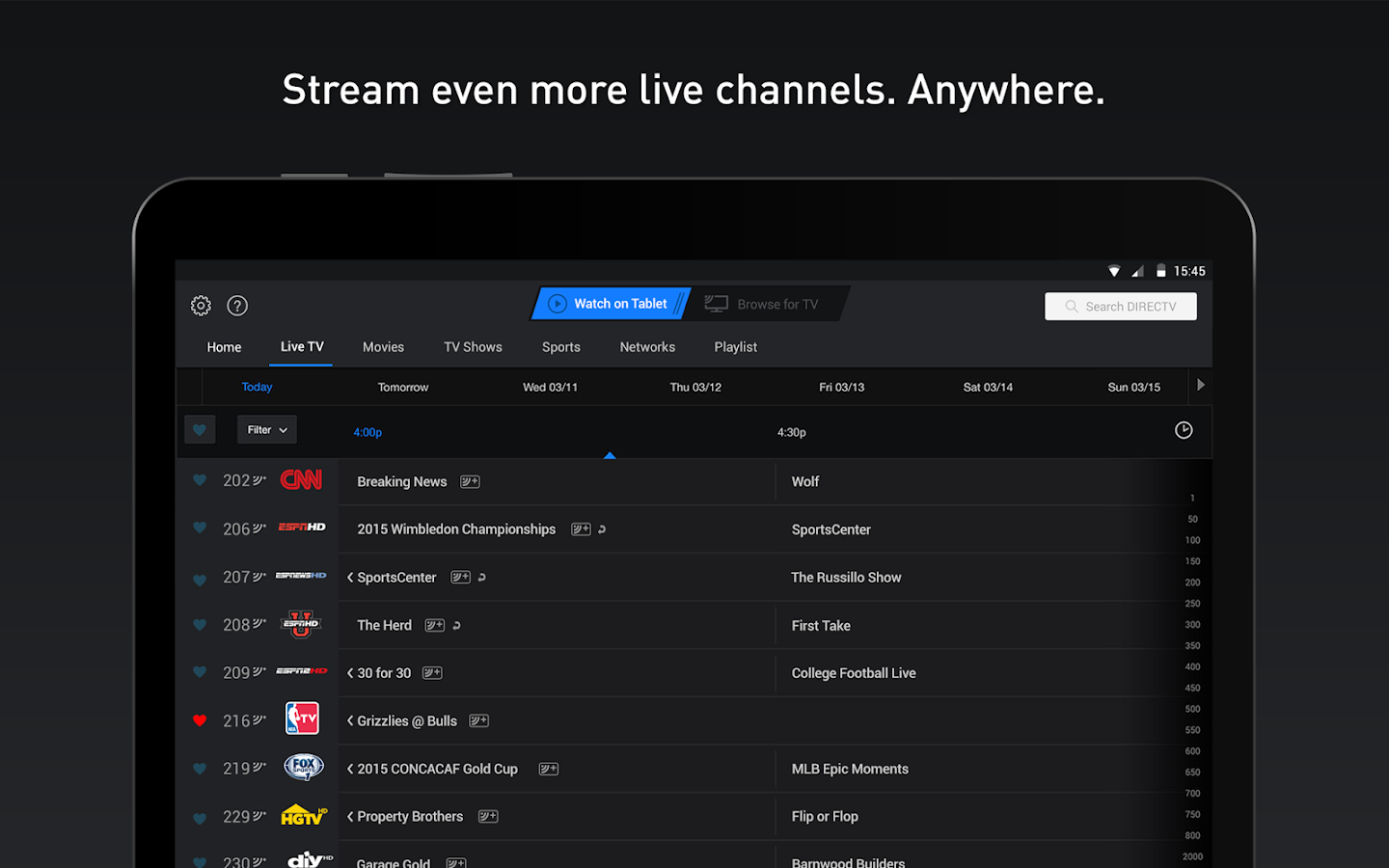Favorite HGTV channel 229 heart
The height and width of the screenshot is (868, 1389).
pos(200,819)
